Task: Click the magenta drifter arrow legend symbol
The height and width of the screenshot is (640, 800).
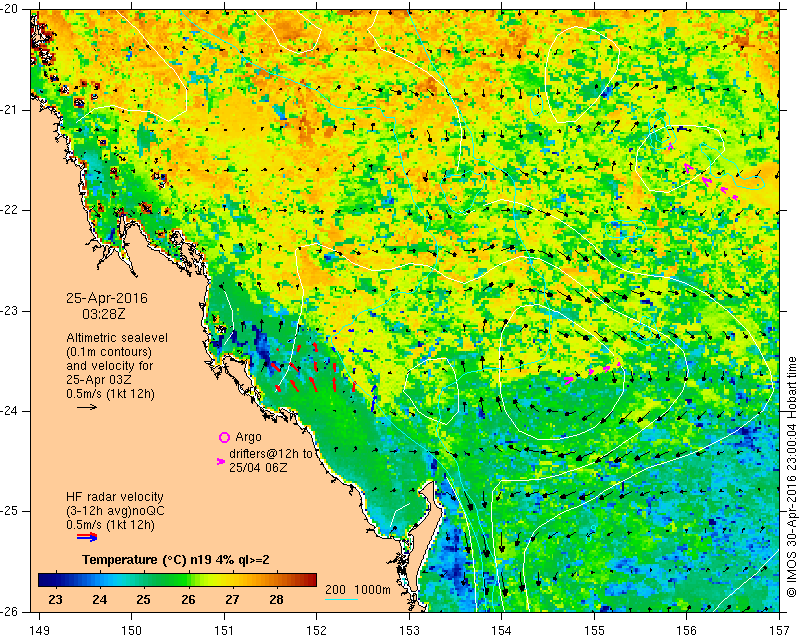Action: coord(221,461)
